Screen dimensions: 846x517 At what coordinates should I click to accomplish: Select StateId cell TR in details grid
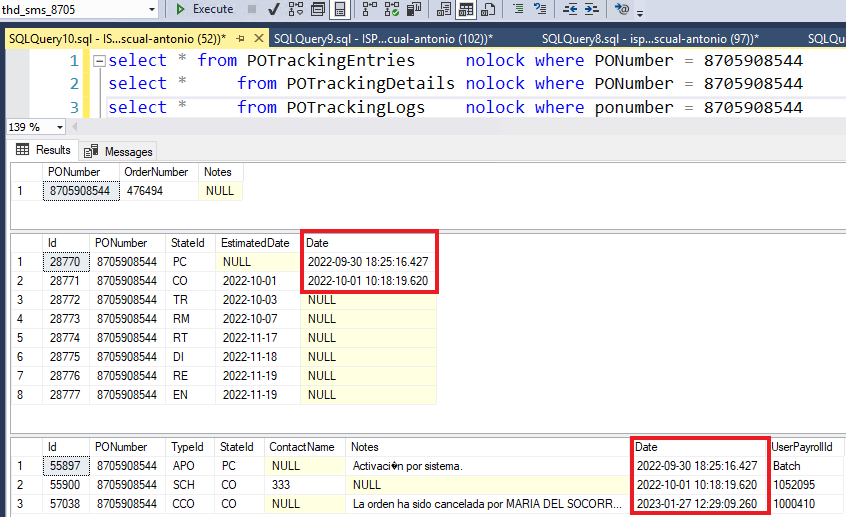click(x=191, y=300)
